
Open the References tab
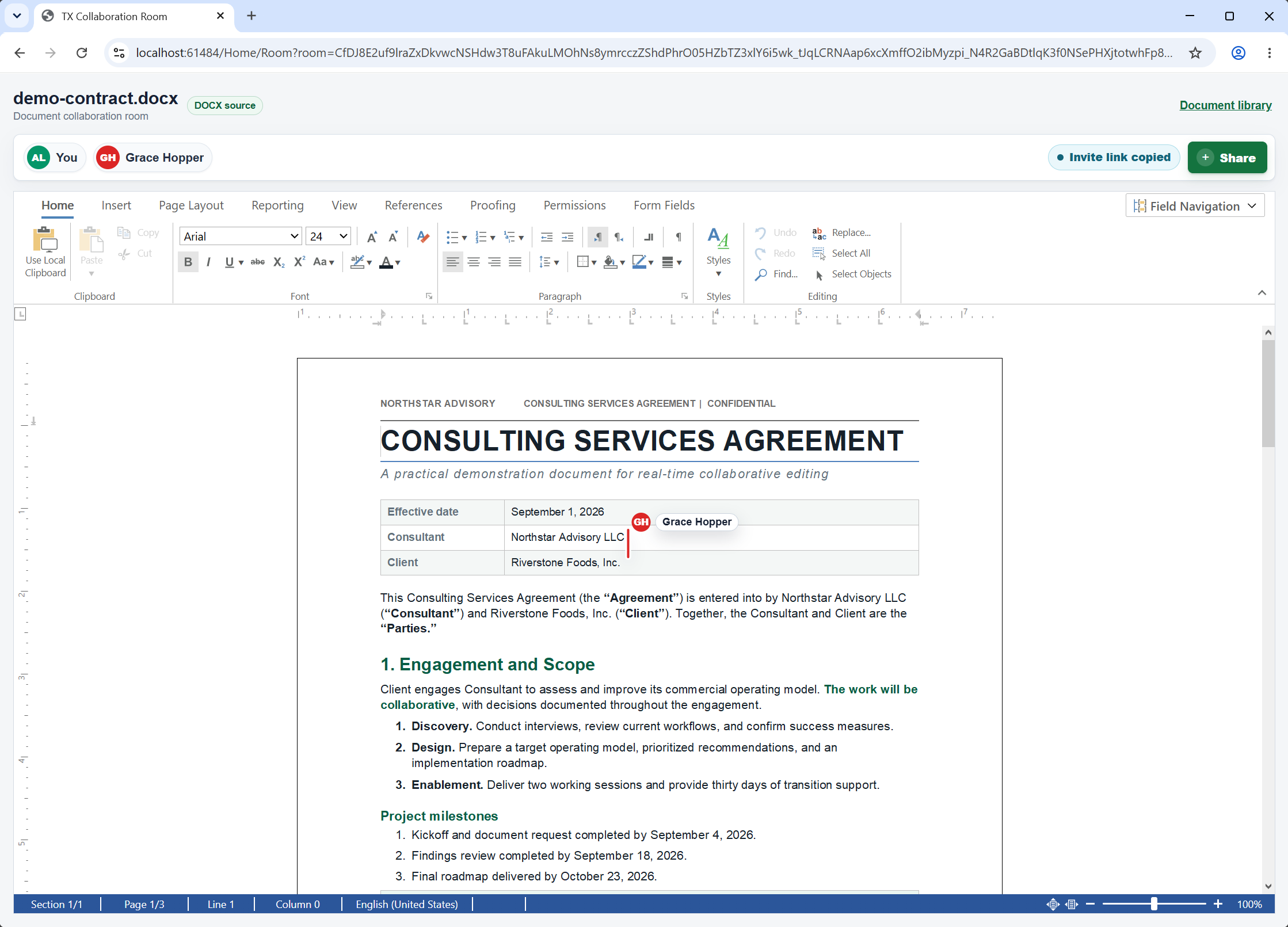coord(413,205)
